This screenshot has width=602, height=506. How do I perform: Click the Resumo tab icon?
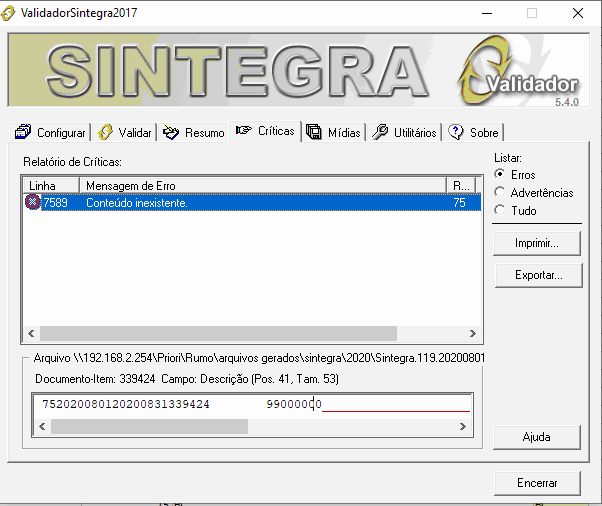click(x=171, y=132)
